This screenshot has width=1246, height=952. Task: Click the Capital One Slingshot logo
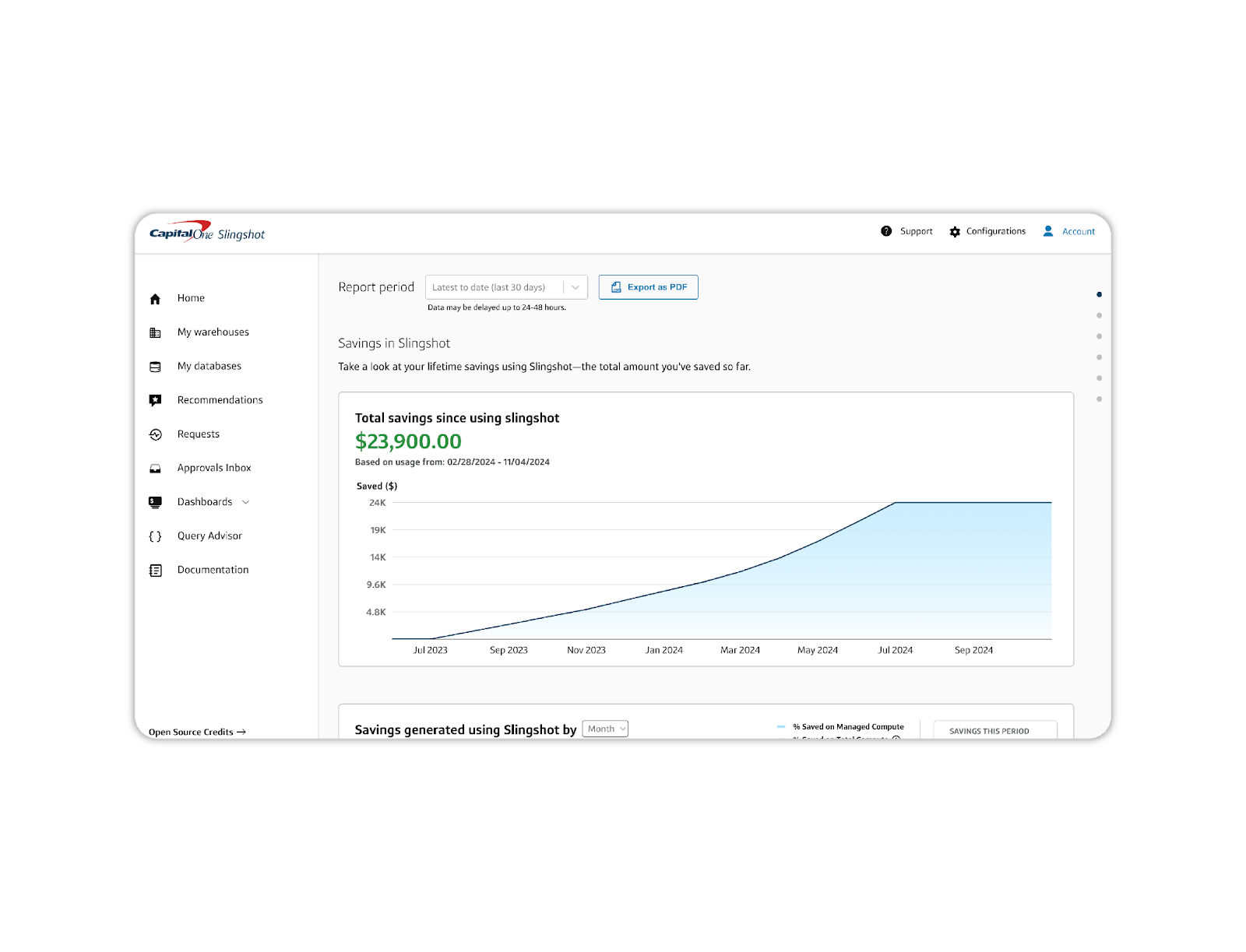207,231
